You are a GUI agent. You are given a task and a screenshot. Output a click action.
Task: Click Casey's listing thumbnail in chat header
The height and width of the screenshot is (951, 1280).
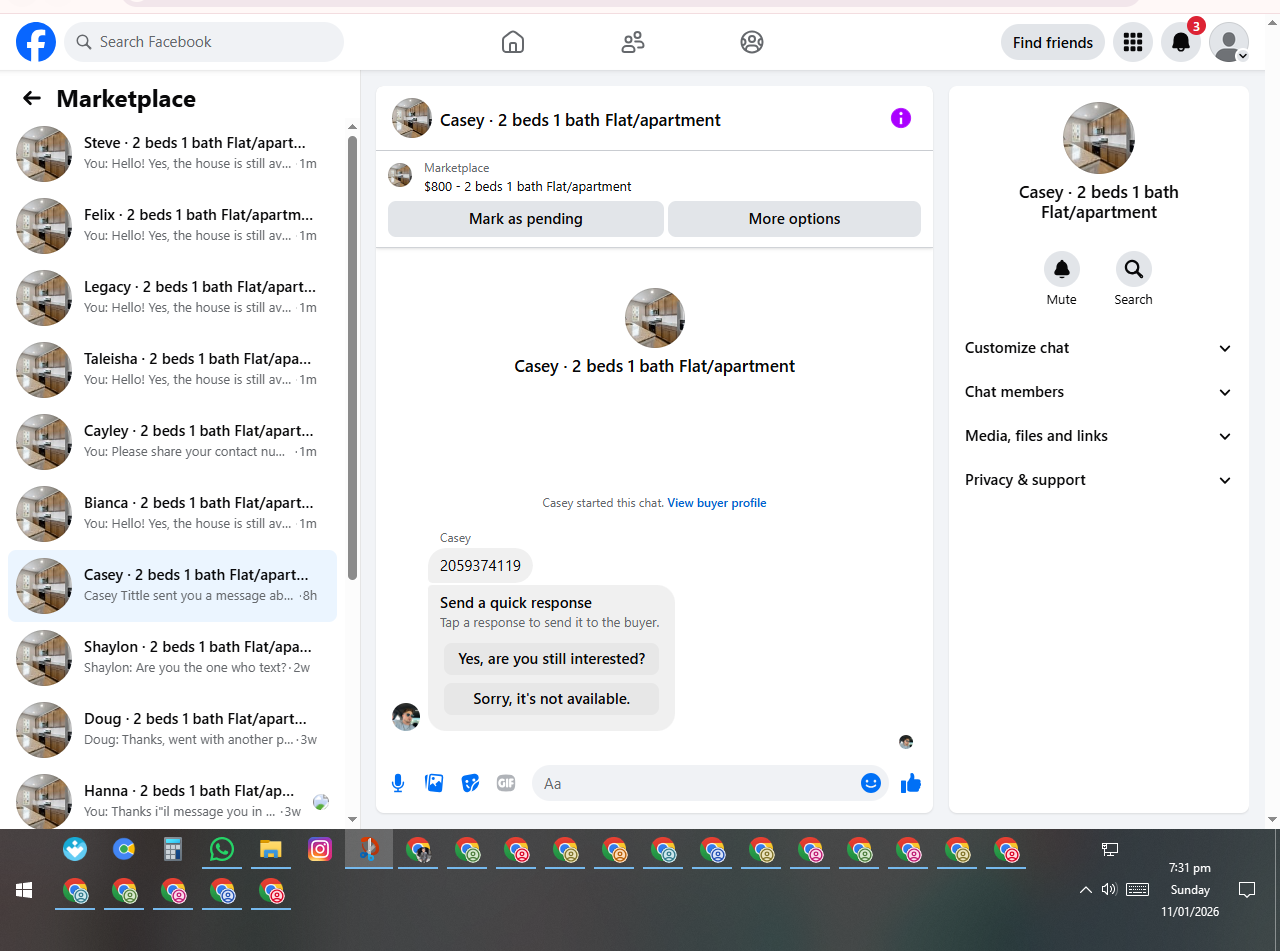click(412, 118)
